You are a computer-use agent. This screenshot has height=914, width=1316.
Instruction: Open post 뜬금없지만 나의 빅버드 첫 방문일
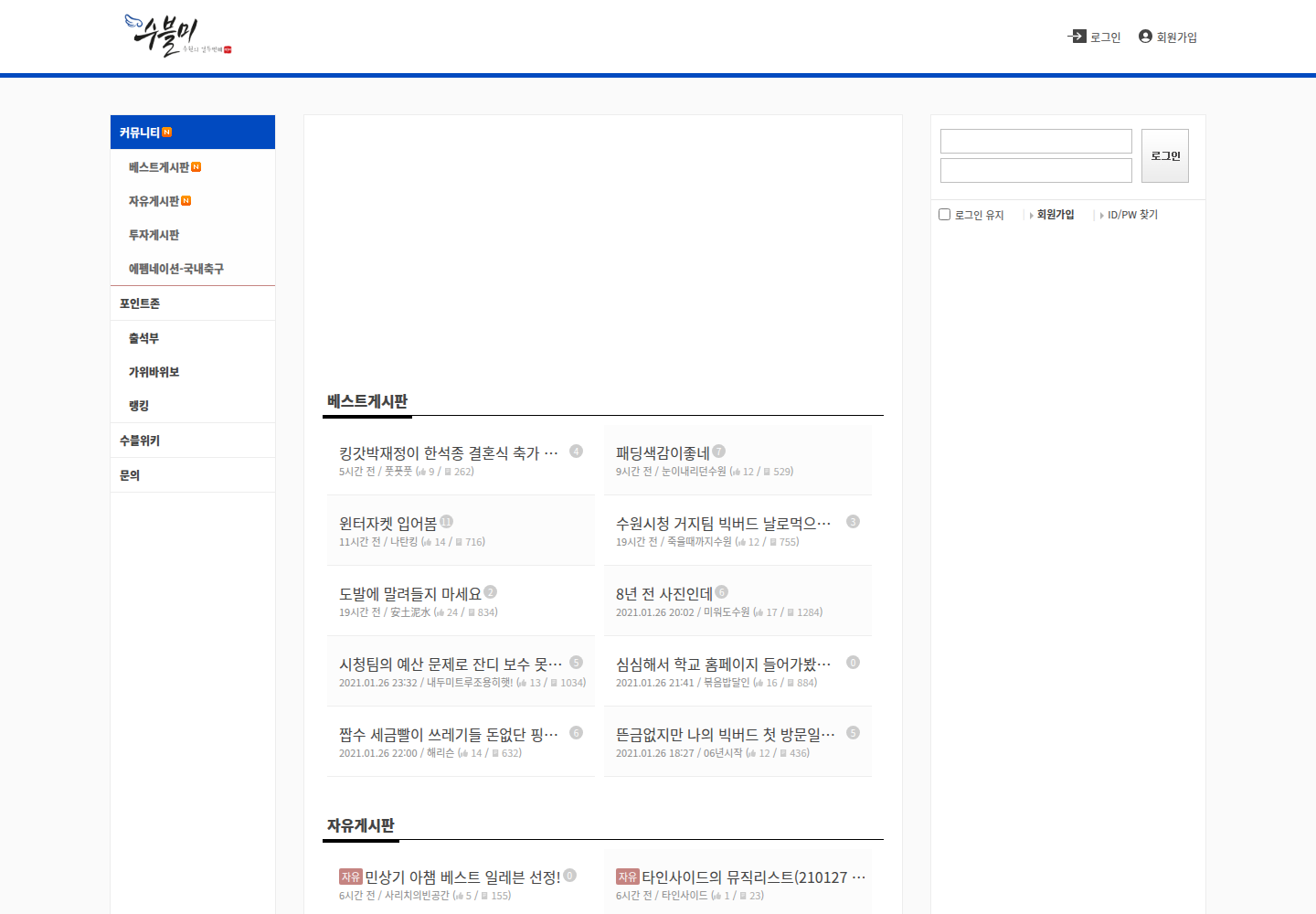click(x=725, y=735)
